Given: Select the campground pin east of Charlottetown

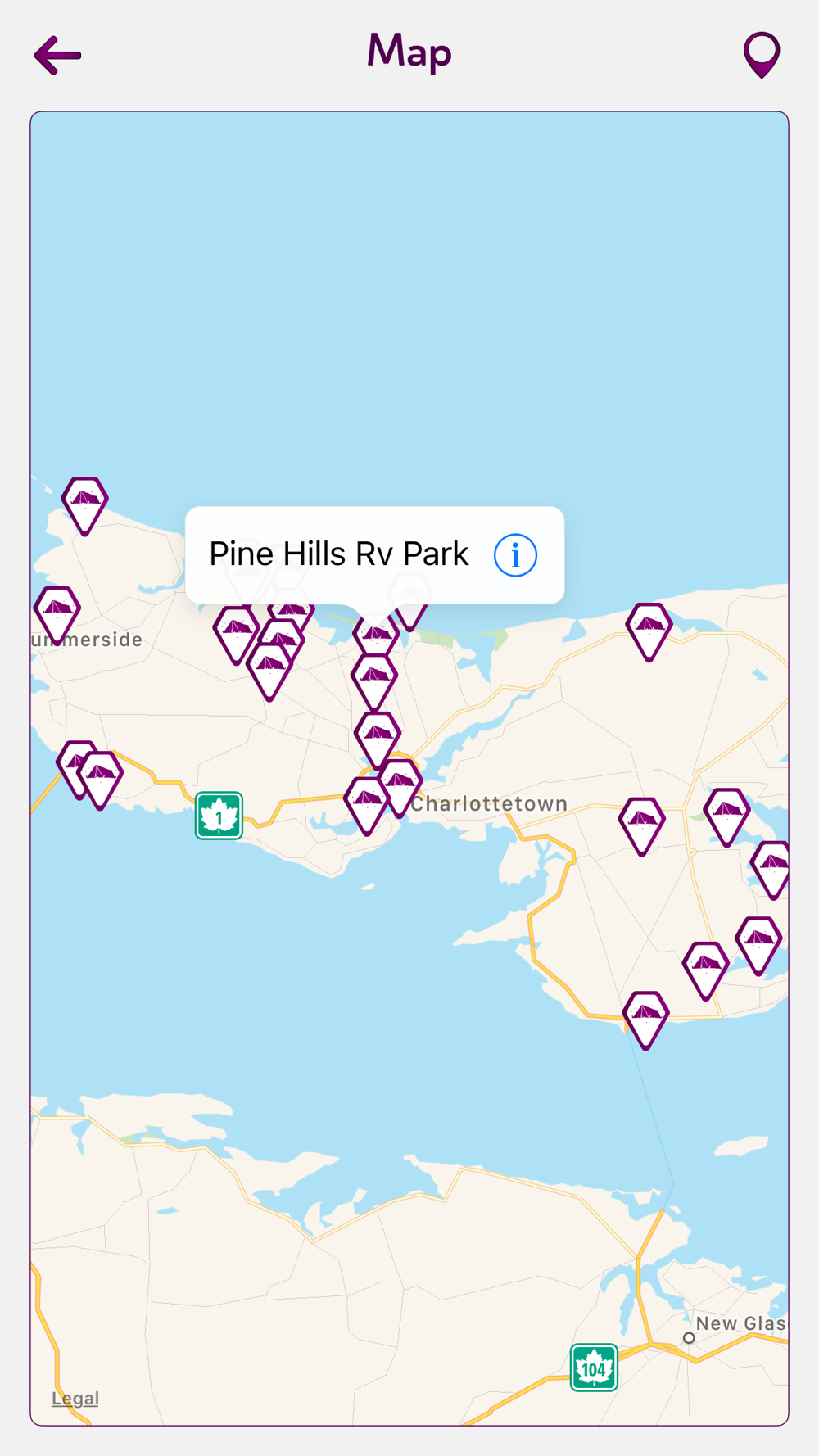Looking at the screenshot, I should click(641, 826).
